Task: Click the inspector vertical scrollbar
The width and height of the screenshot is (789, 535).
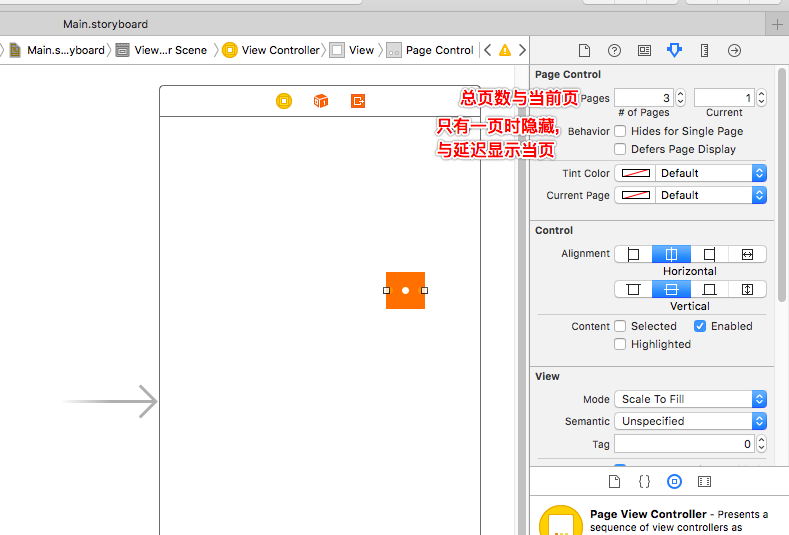Action: (781, 184)
